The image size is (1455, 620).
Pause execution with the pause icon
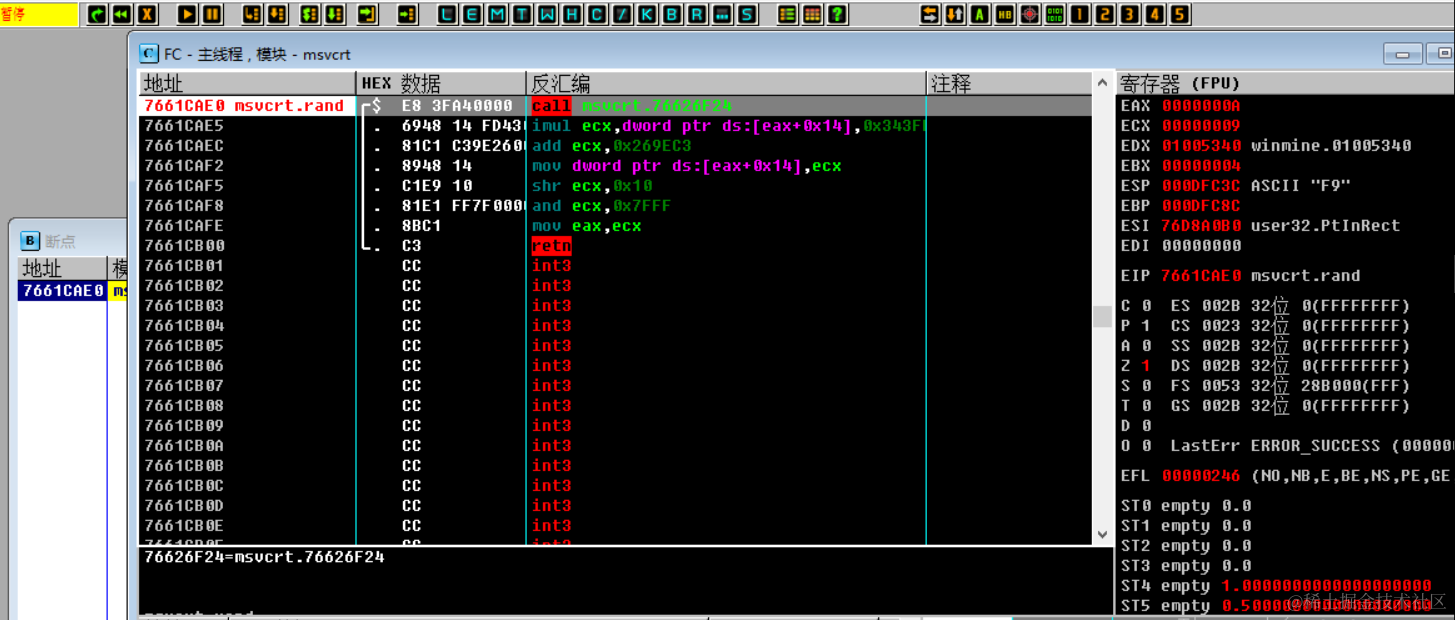point(212,14)
